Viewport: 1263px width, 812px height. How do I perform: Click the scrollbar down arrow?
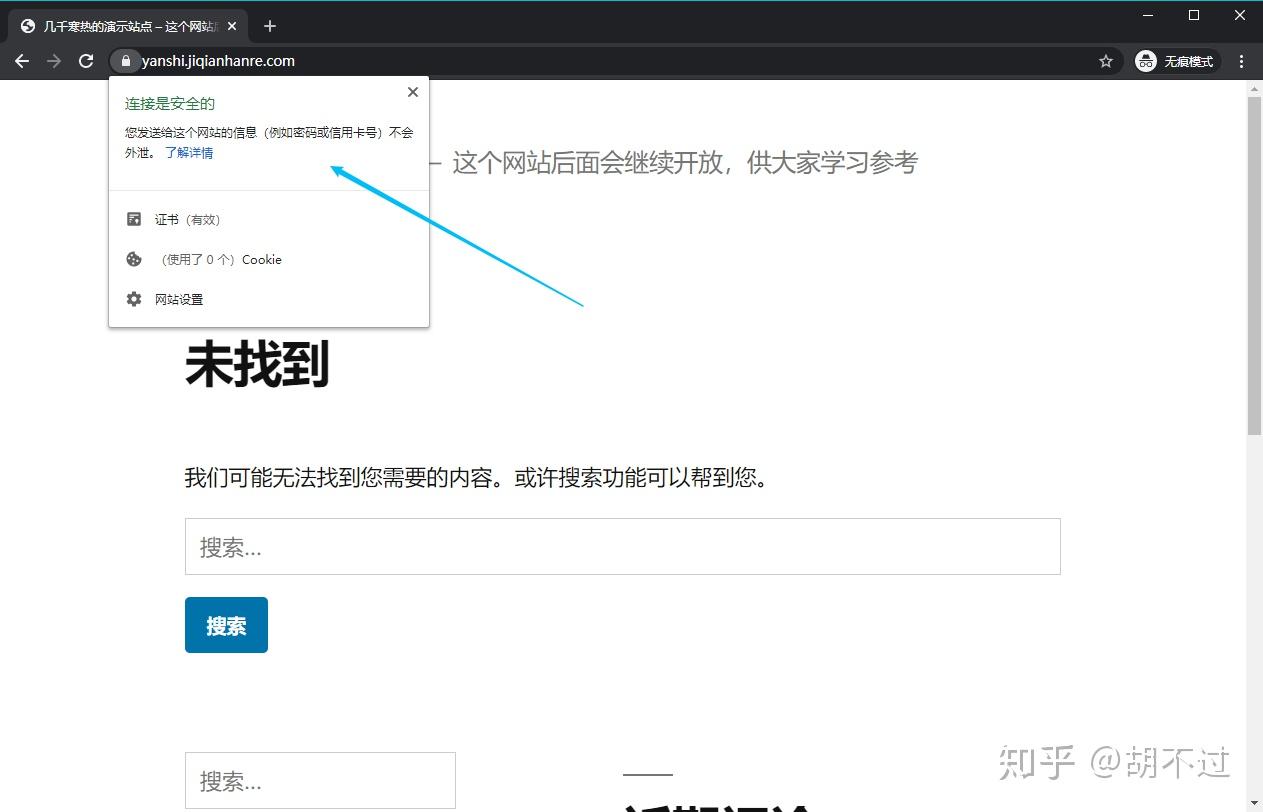tap(1255, 803)
